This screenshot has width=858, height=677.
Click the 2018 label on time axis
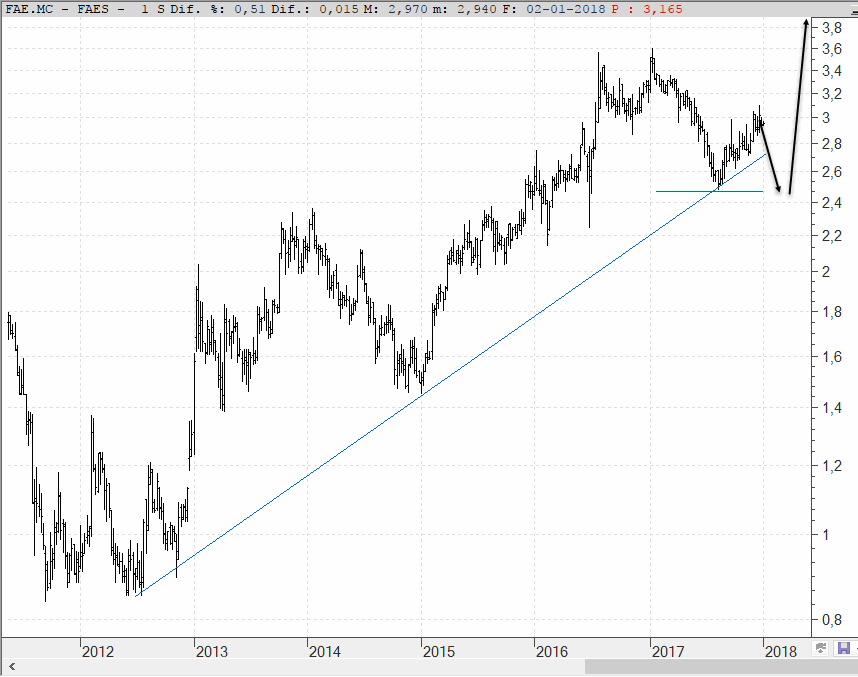click(x=781, y=652)
